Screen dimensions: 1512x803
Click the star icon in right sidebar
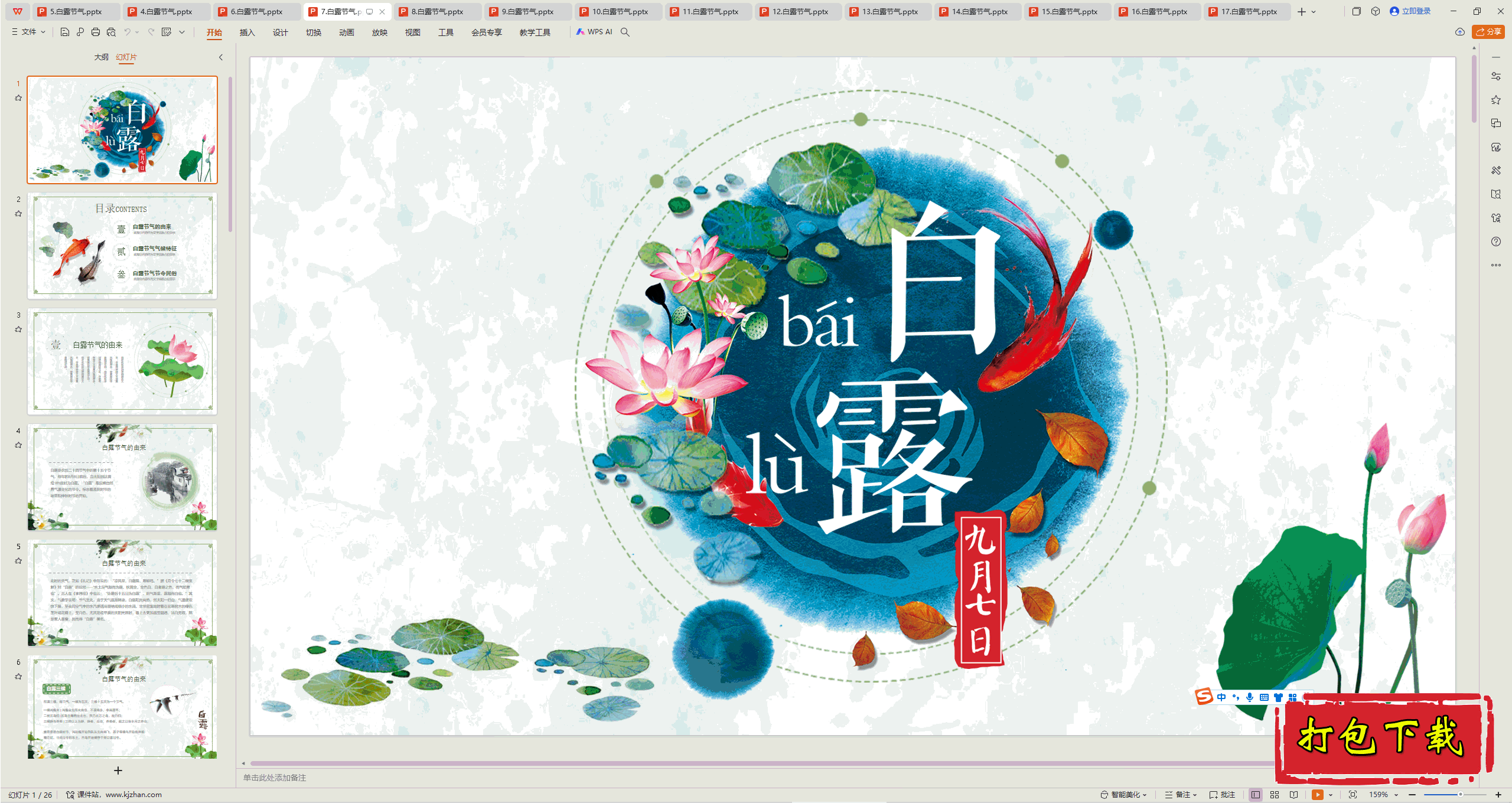coord(1496,100)
